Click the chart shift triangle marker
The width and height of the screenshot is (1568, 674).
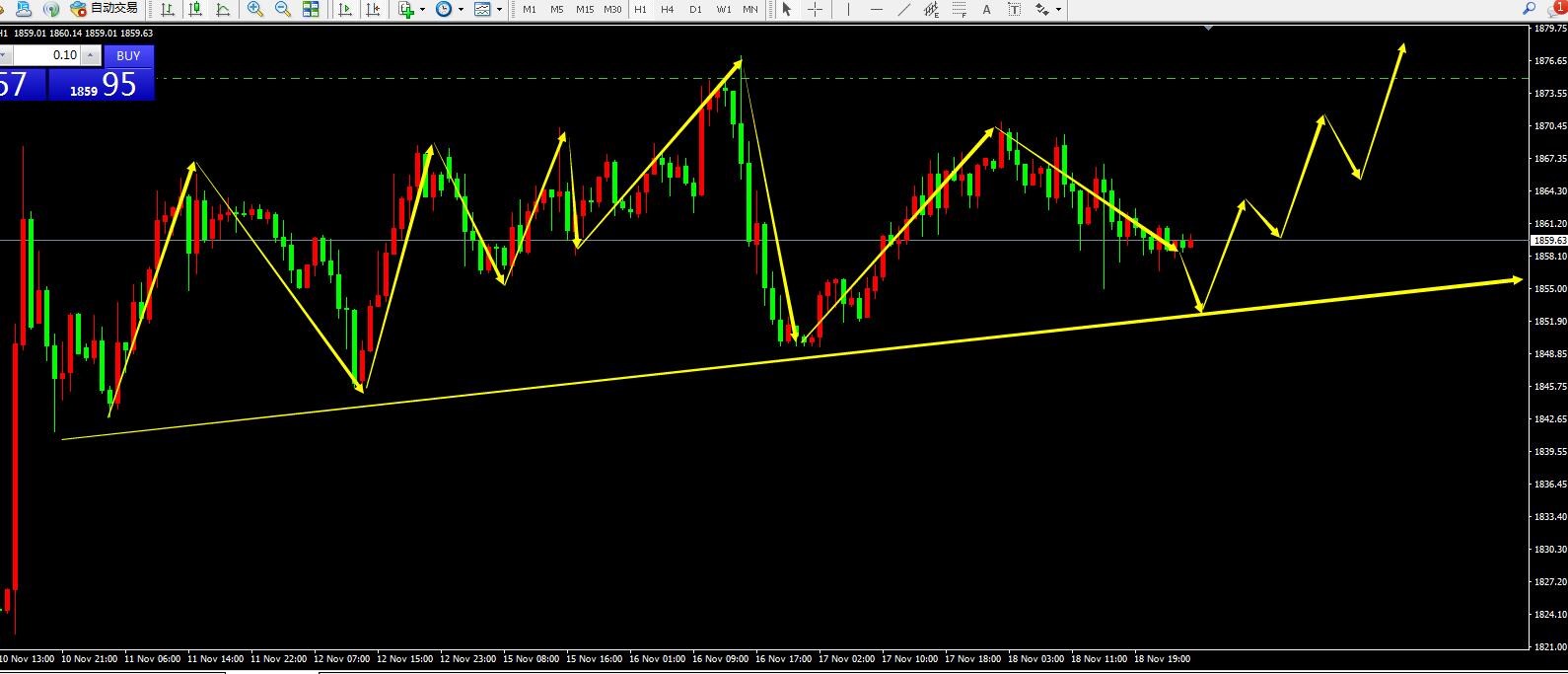[1208, 28]
